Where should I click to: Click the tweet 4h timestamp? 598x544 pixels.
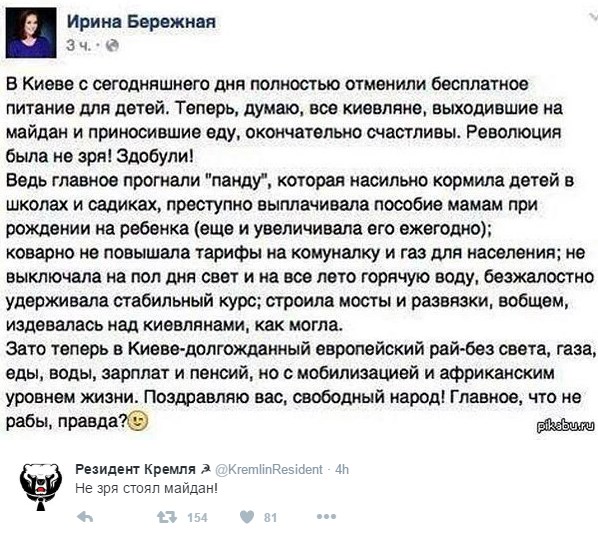click(342, 469)
